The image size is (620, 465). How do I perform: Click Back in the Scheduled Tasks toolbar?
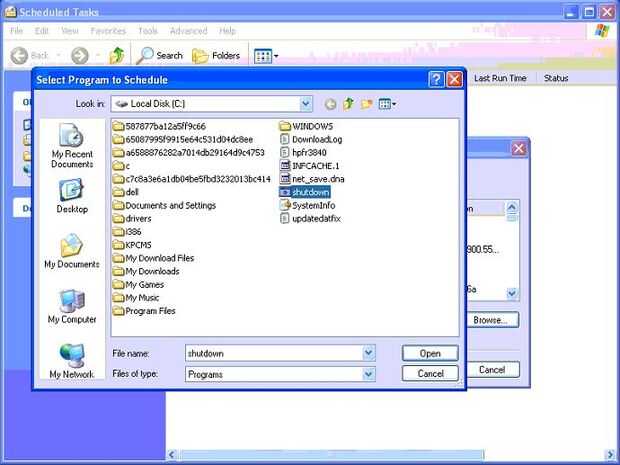[30, 56]
